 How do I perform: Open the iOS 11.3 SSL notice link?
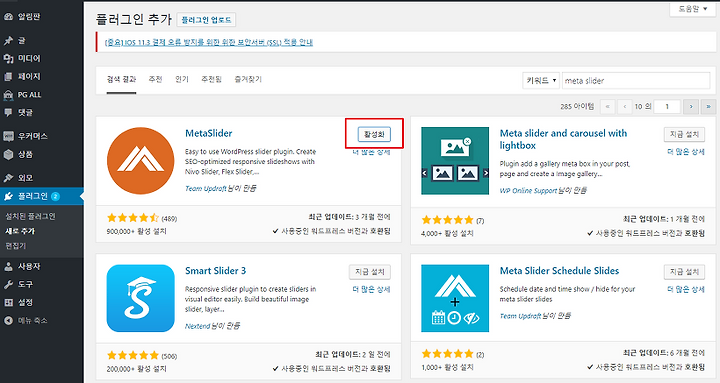click(209, 42)
